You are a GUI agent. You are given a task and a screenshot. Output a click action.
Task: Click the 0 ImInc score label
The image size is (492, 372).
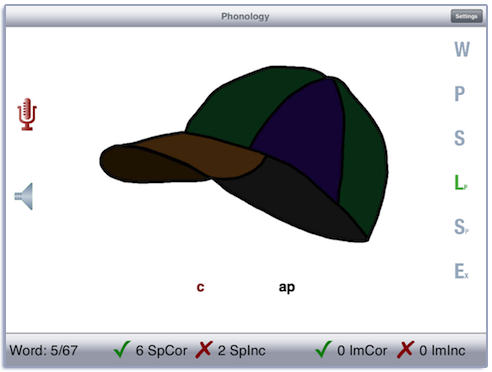442,351
